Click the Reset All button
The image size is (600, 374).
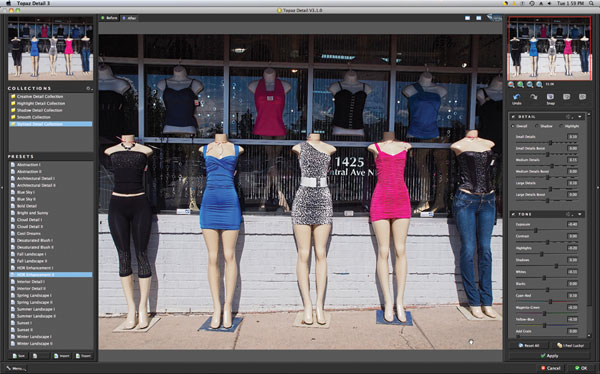529,345
